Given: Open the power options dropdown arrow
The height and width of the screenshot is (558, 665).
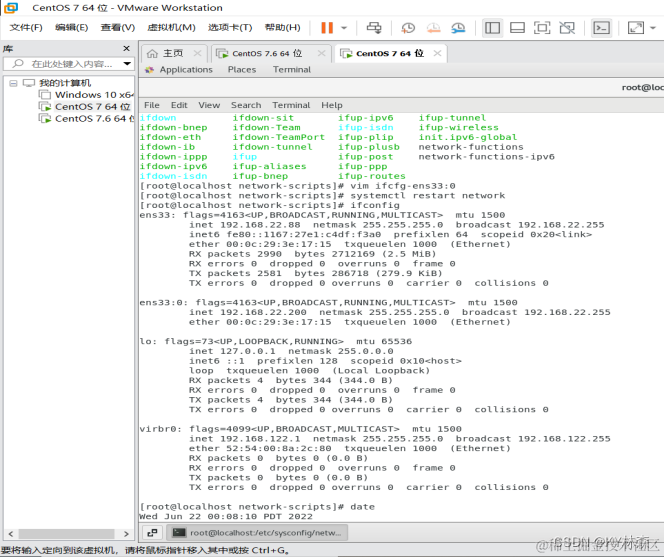Looking at the screenshot, I should pos(344,28).
